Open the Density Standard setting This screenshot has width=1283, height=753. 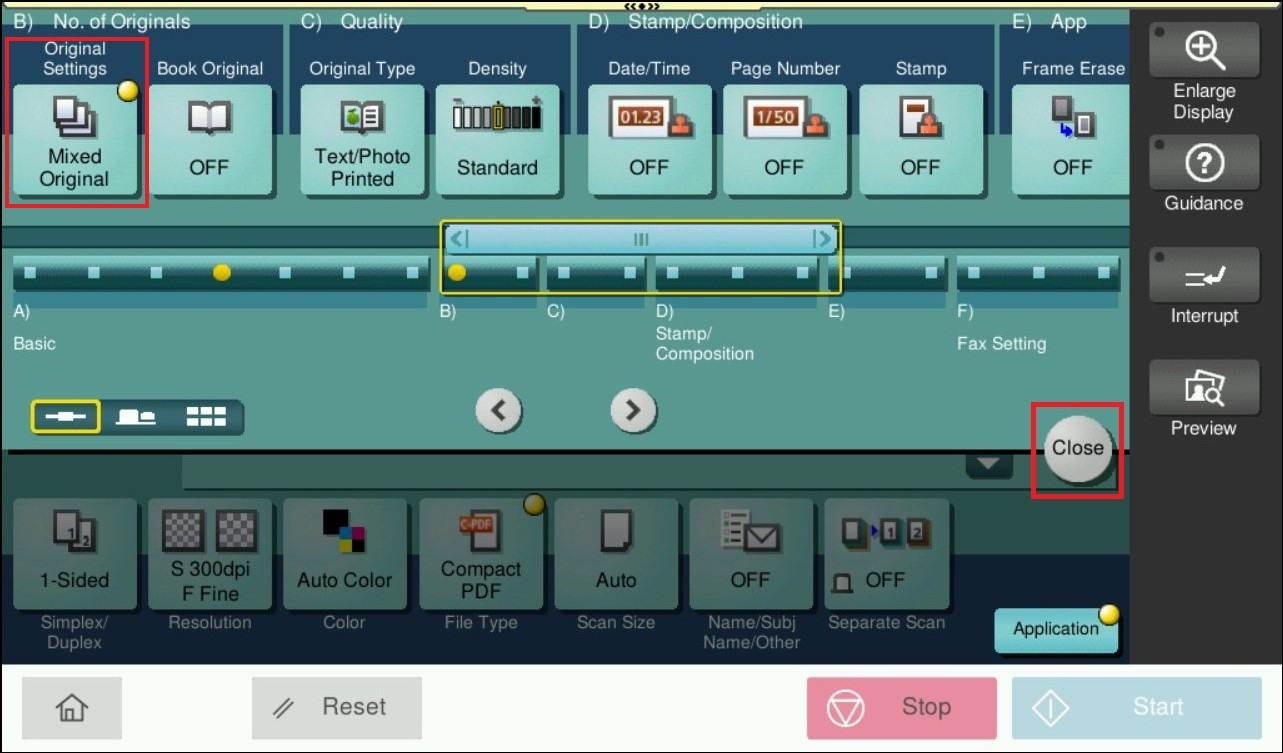(497, 140)
